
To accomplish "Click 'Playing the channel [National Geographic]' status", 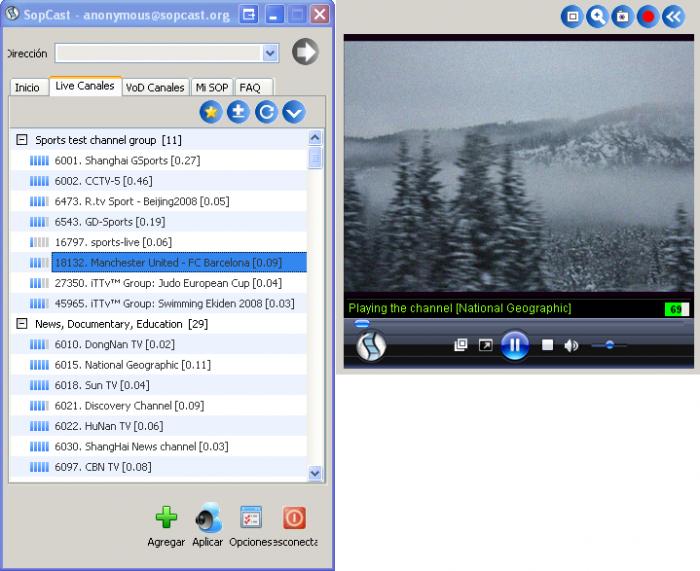I will [x=460, y=308].
